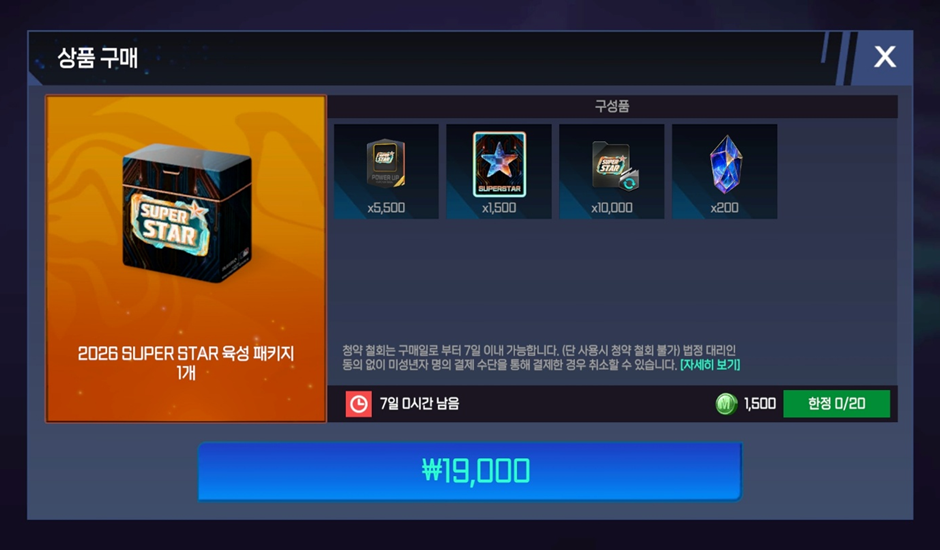Open the [자세히 보기] details link
The image size is (940, 550).
click(x=710, y=365)
